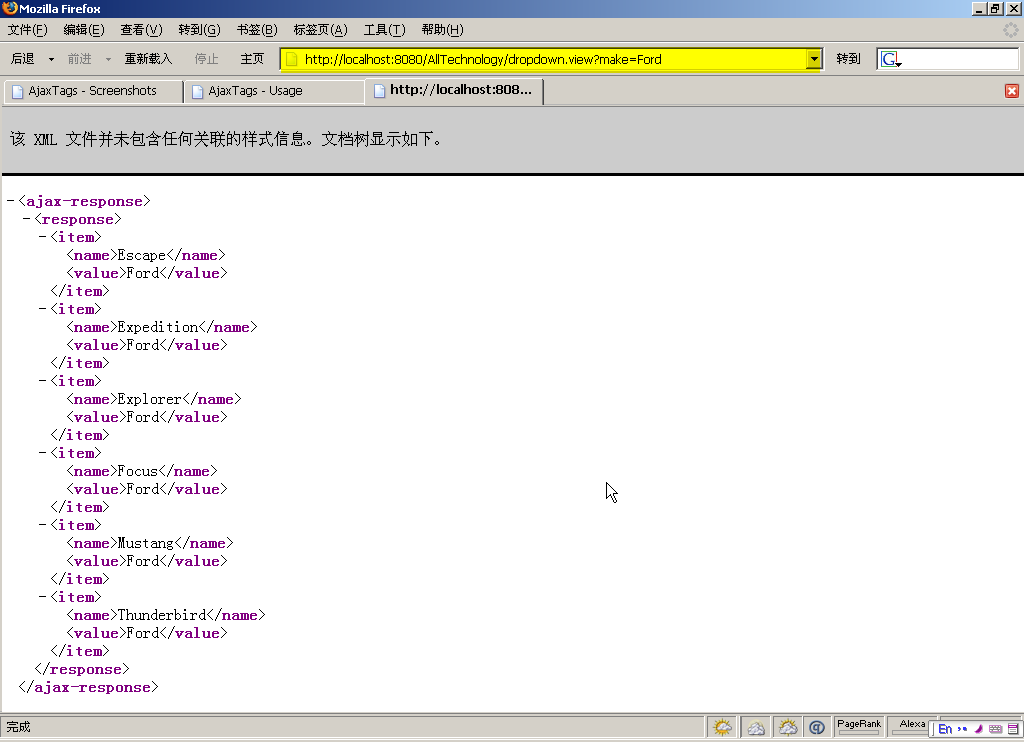1024x742 pixels.
Task: Collapse the ajax-response root node
Action: 10,201
